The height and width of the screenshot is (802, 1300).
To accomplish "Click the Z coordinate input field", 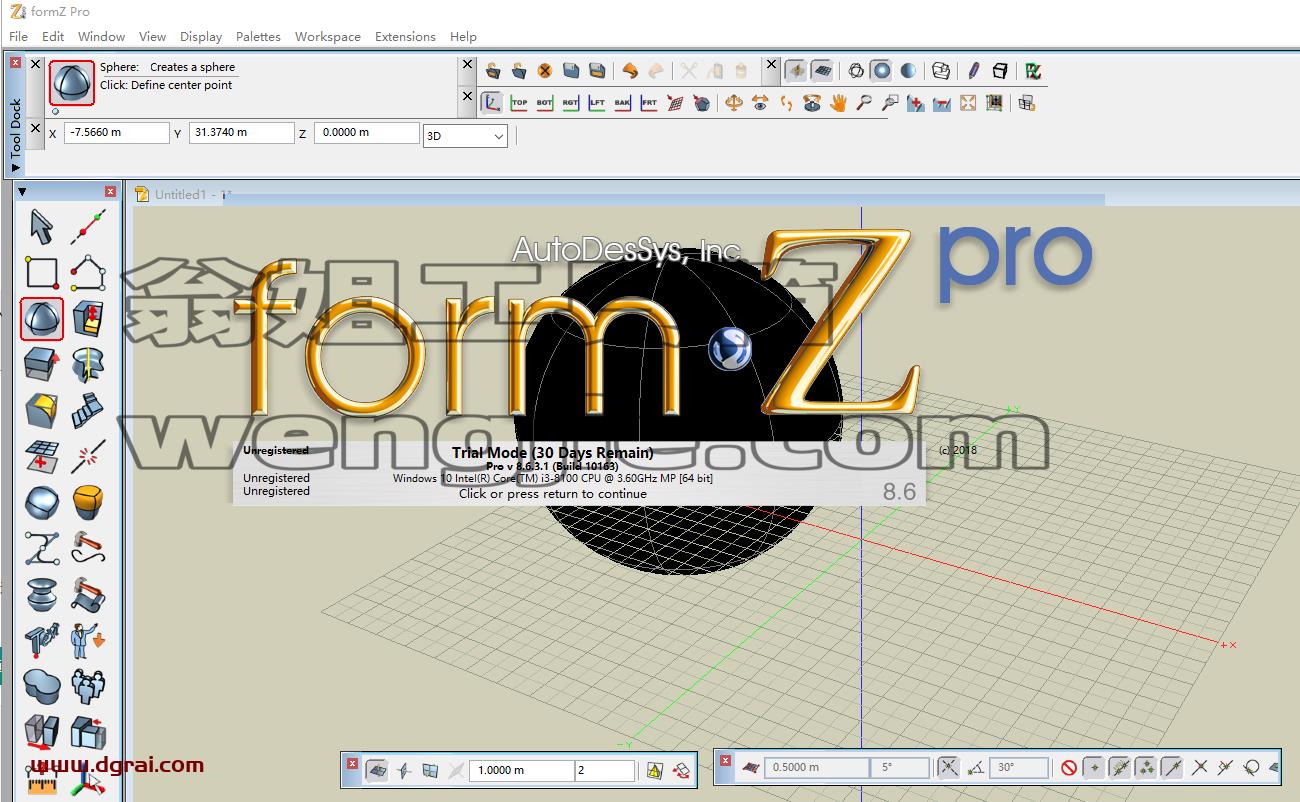I will (x=366, y=133).
